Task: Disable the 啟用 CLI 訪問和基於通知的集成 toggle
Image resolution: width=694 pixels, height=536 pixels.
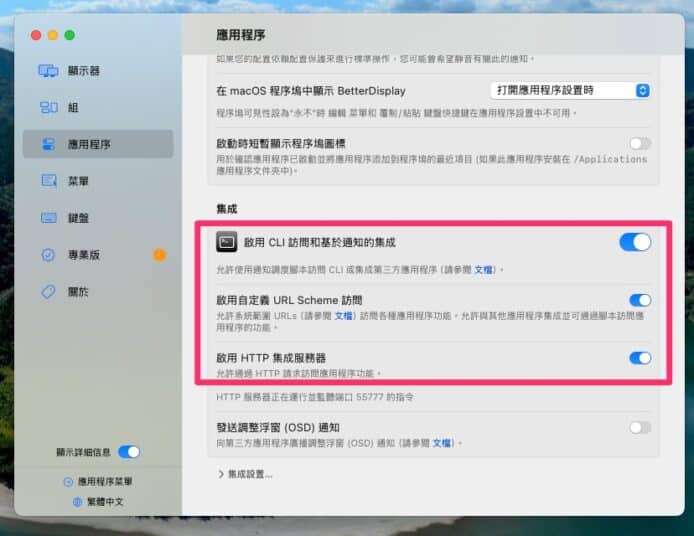Action: pyautogui.click(x=634, y=242)
